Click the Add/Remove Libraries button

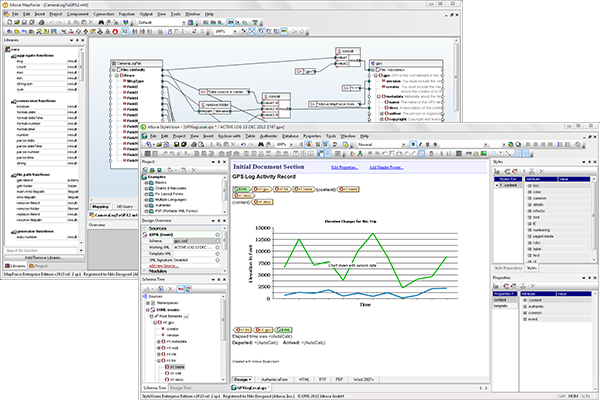pos(45,258)
